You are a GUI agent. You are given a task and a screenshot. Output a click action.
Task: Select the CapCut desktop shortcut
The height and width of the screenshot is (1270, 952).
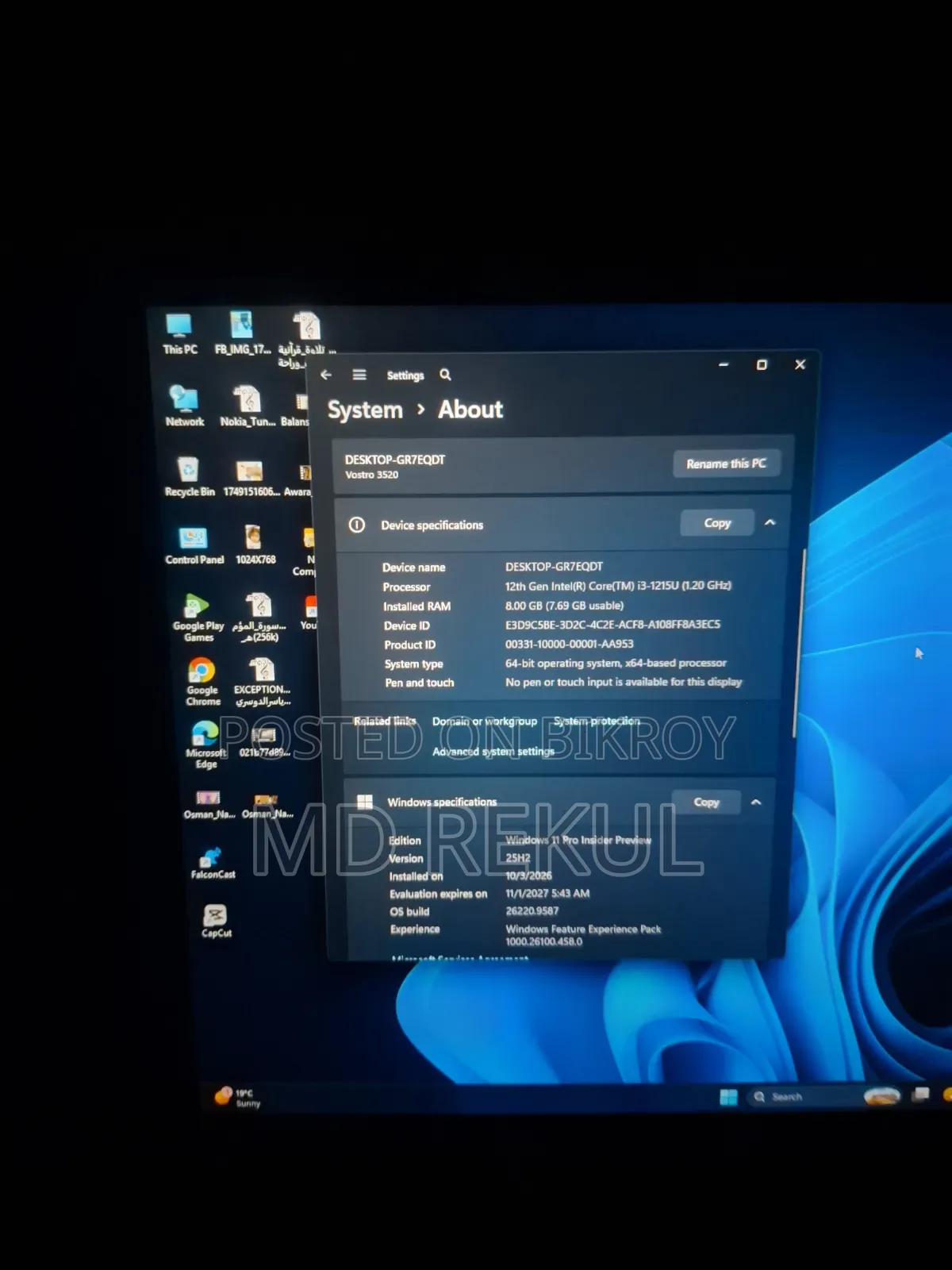point(216,921)
